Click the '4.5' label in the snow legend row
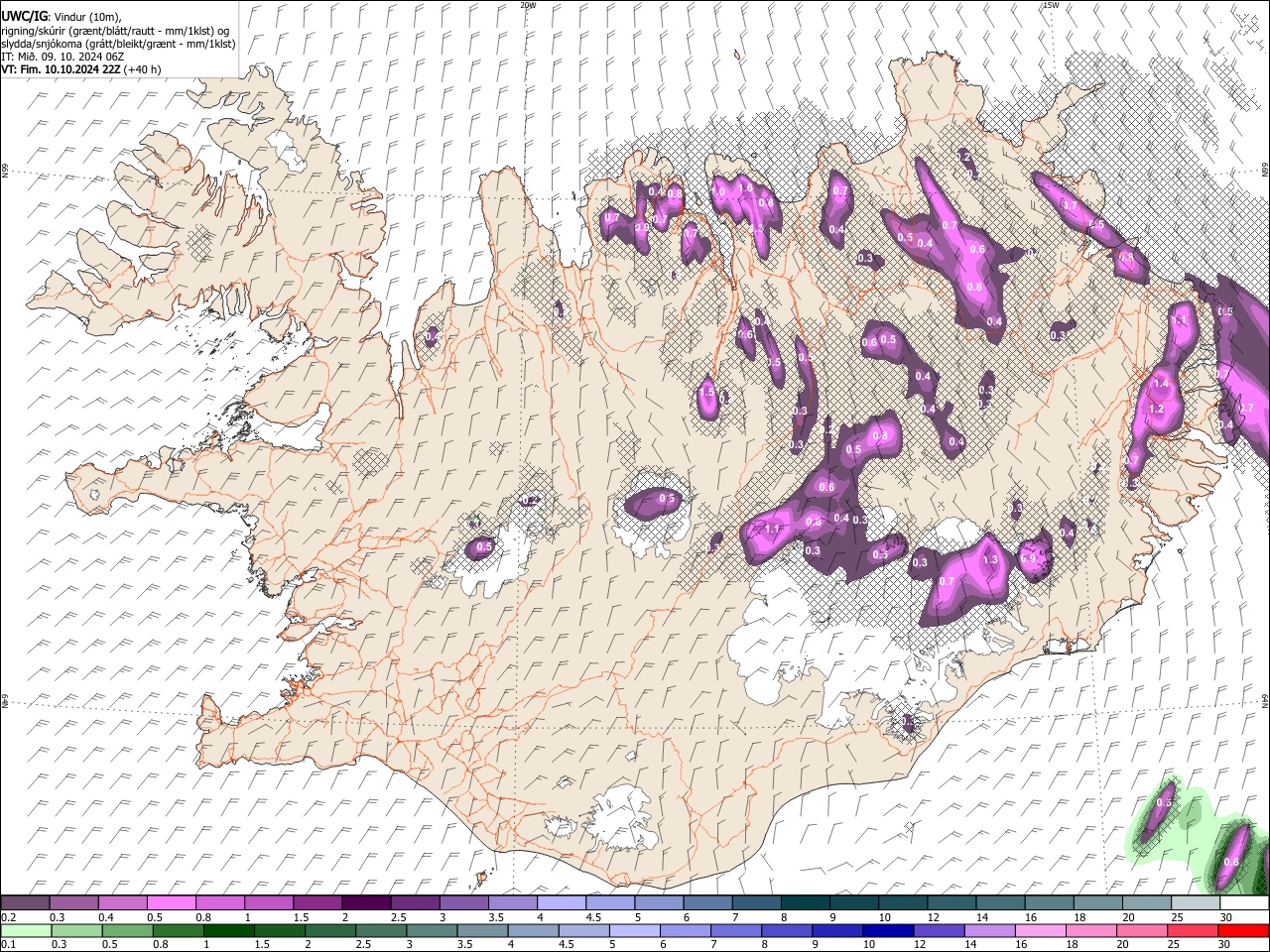 [592, 917]
